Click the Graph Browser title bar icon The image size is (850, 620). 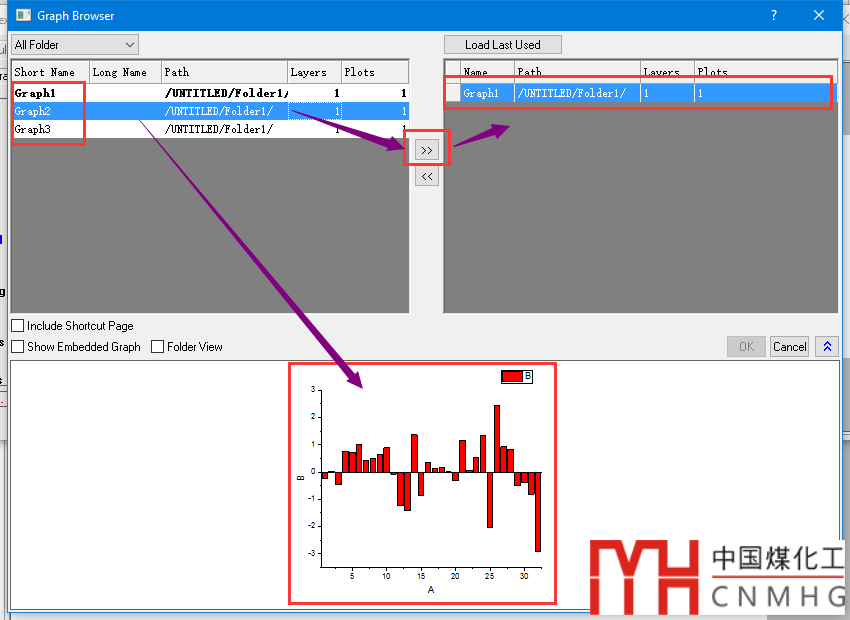coord(23,15)
